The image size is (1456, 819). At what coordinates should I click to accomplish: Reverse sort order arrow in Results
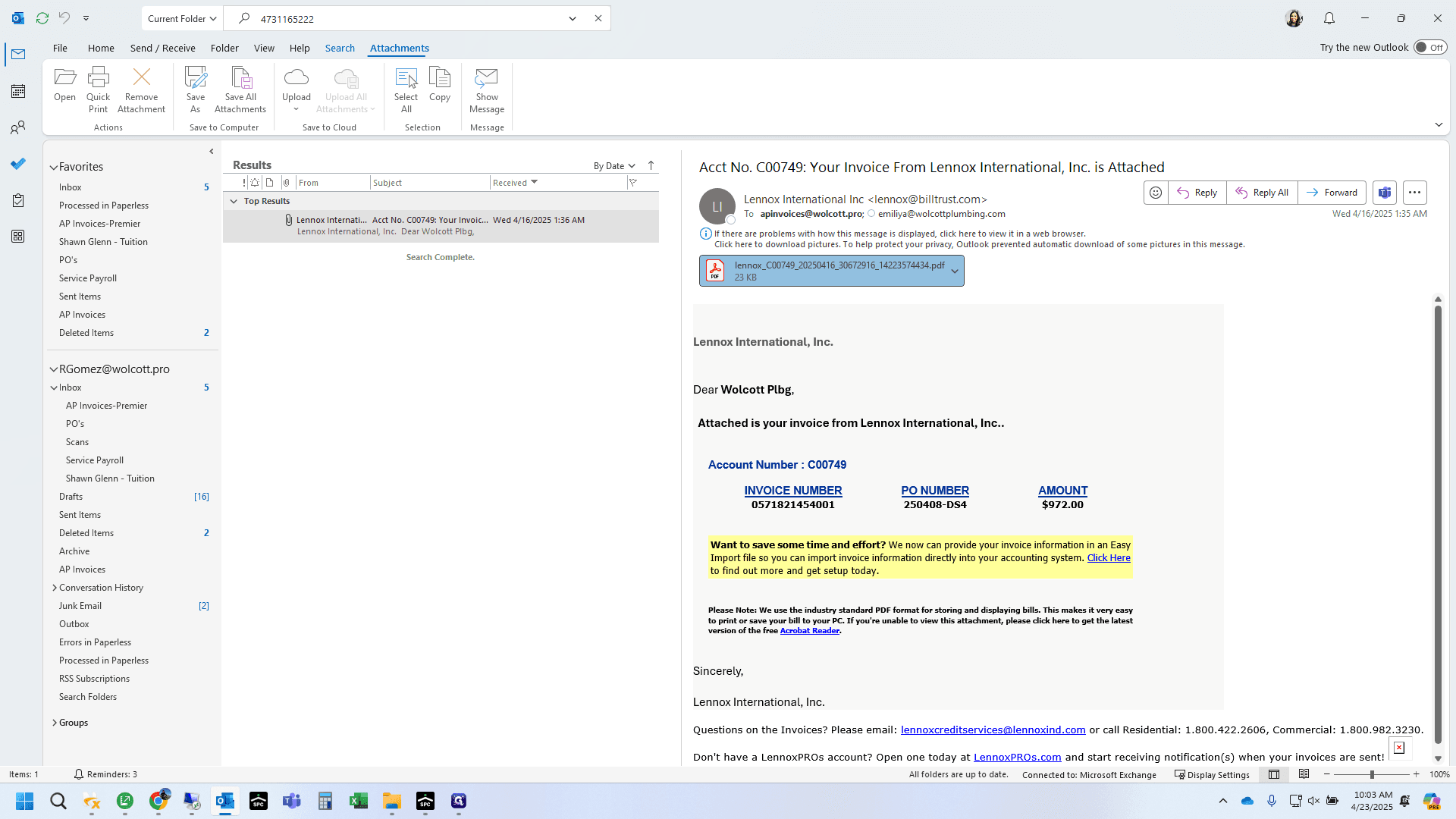(651, 165)
